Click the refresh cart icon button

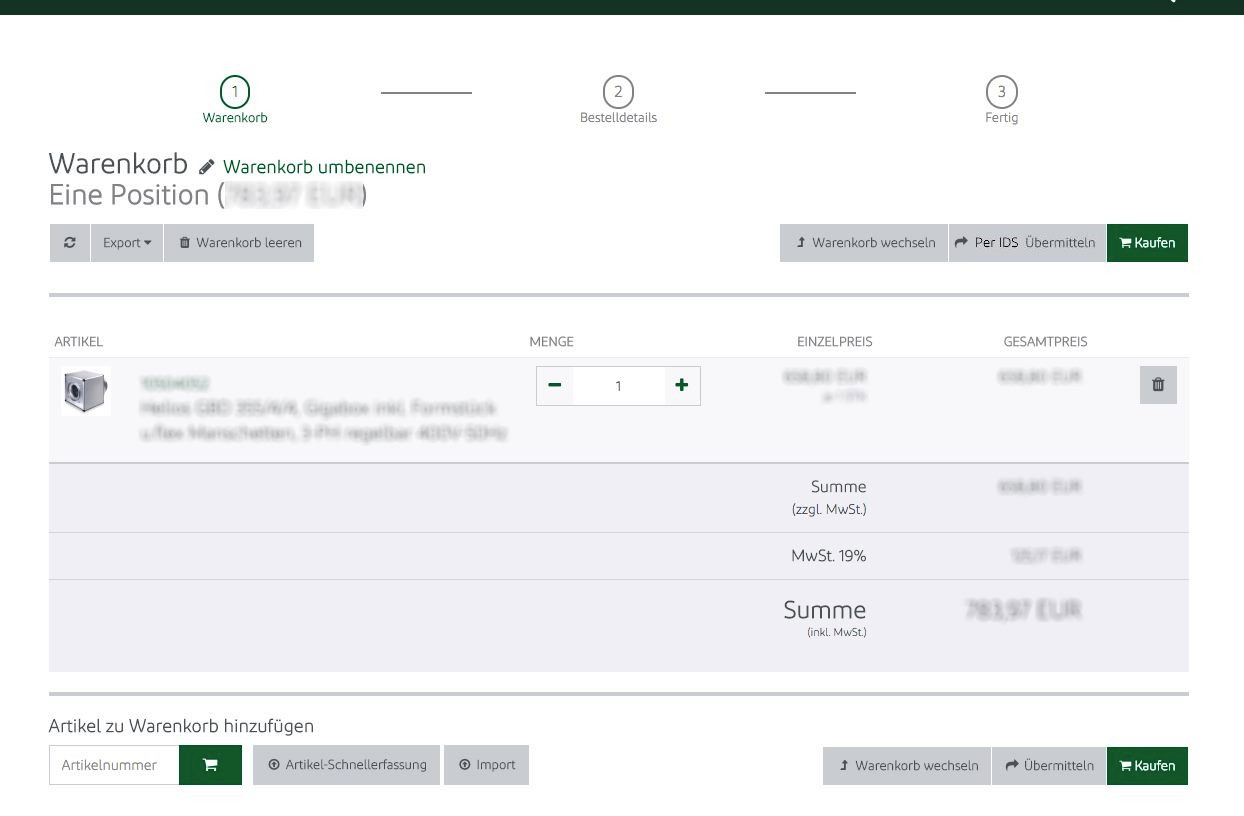[69, 243]
